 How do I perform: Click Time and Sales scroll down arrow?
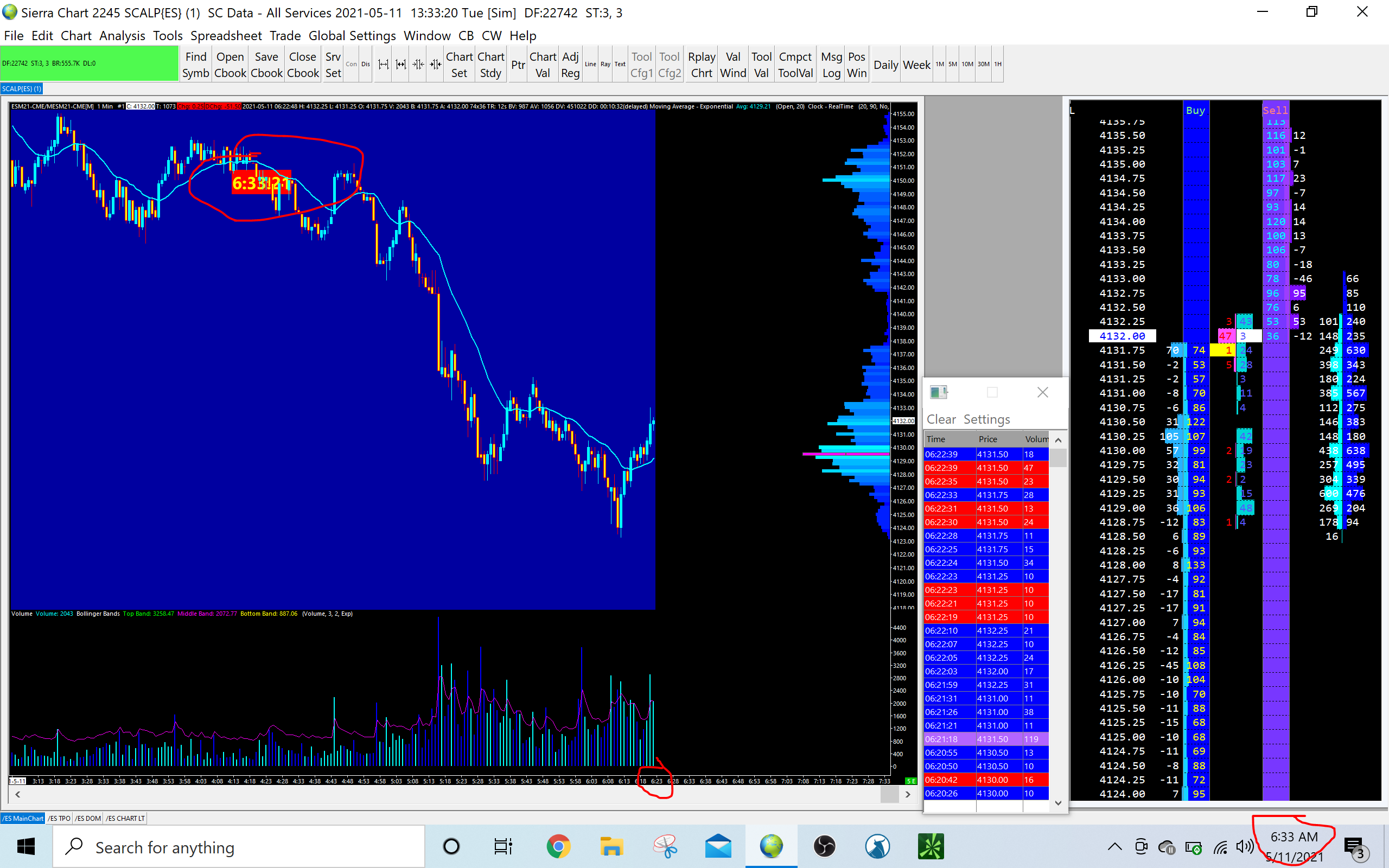tap(1058, 802)
